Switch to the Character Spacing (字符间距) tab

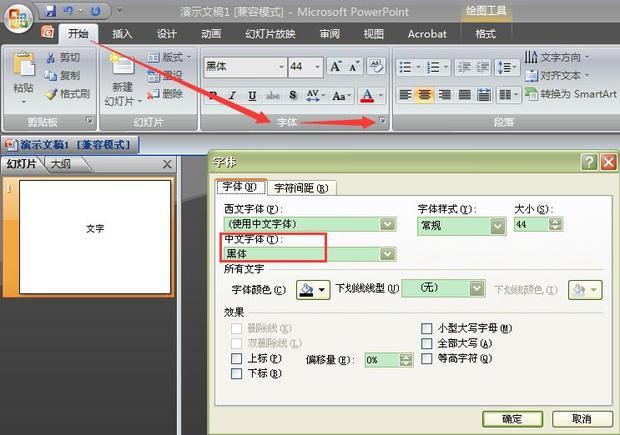300,187
